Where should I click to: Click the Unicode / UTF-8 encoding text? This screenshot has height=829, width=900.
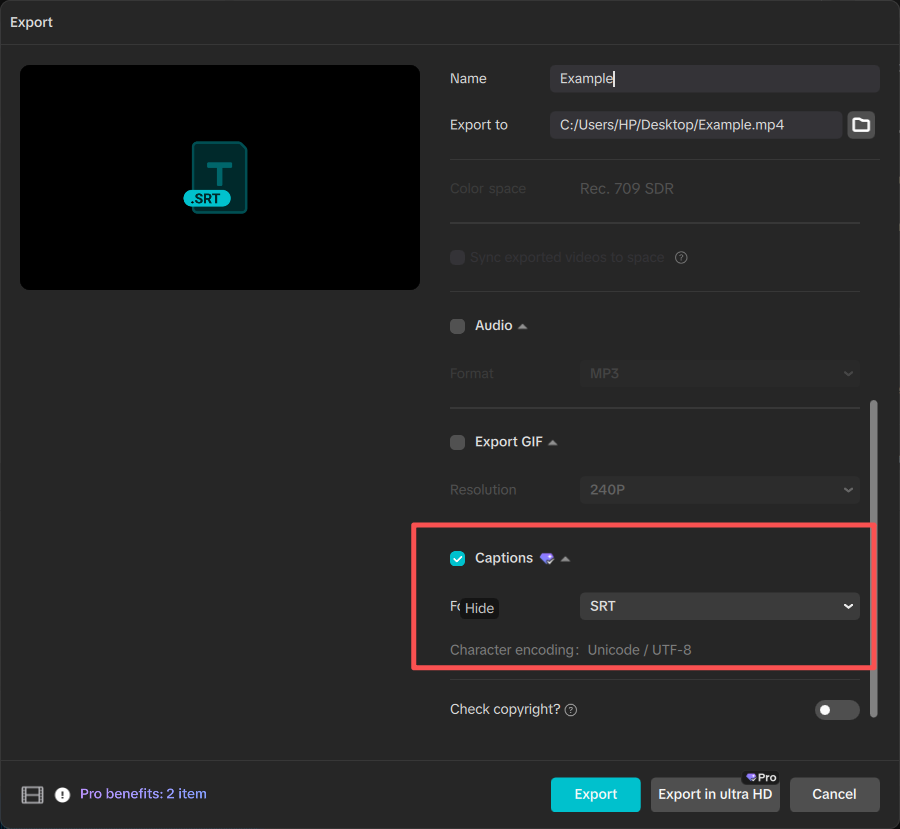pyautogui.click(x=639, y=650)
